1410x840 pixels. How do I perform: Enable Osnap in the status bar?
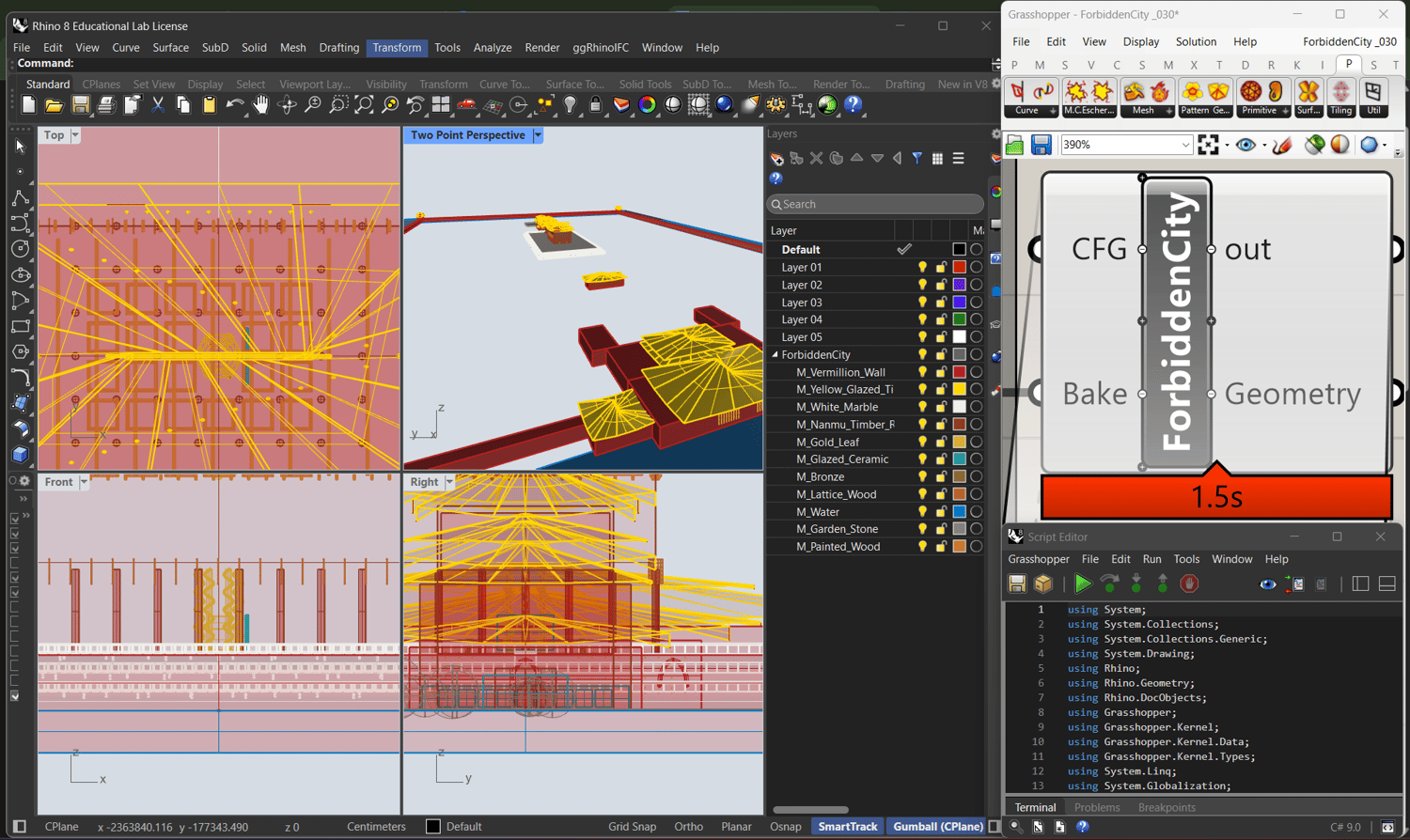pyautogui.click(x=785, y=827)
